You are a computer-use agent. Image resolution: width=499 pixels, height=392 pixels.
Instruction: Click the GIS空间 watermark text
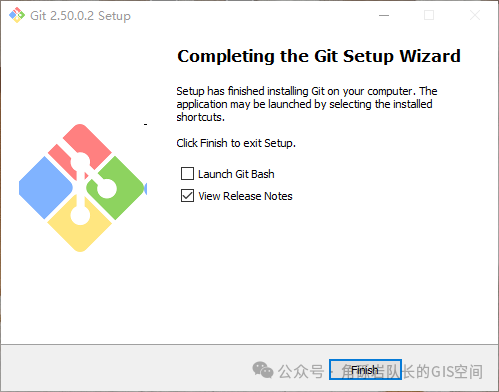[x=457, y=371]
